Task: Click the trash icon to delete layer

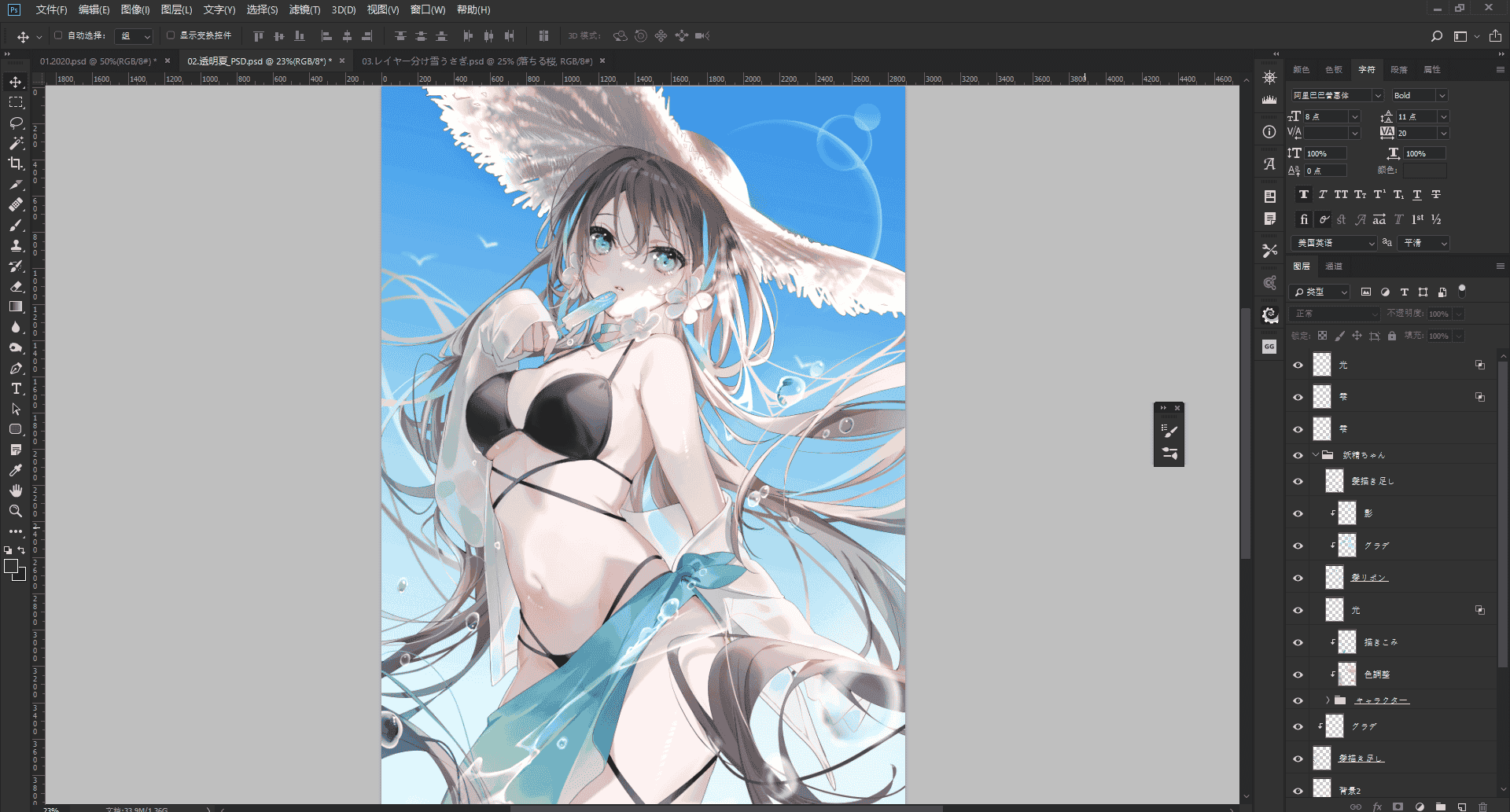Action: 1482,806
